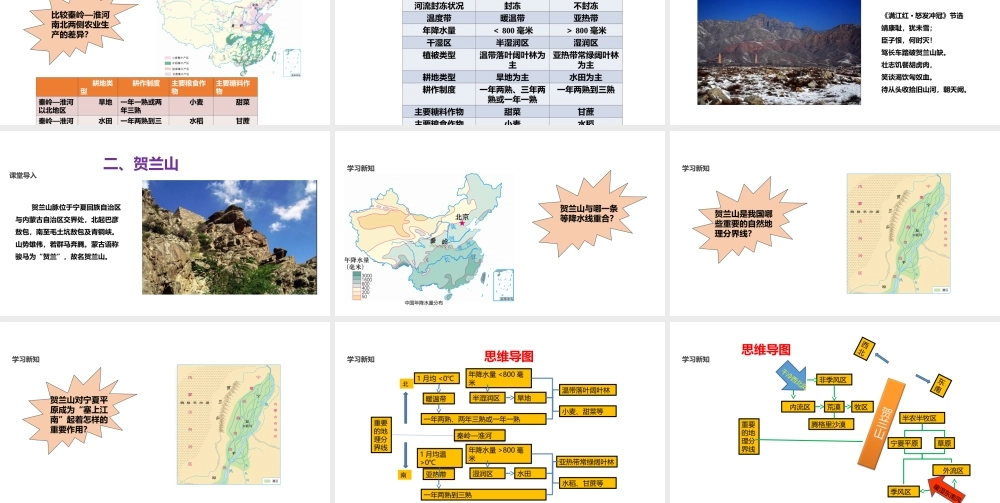1000x503 pixels.
Task: Click the 思维导图 heading on the 秦岭—淮河 slide
Action: pos(509,356)
